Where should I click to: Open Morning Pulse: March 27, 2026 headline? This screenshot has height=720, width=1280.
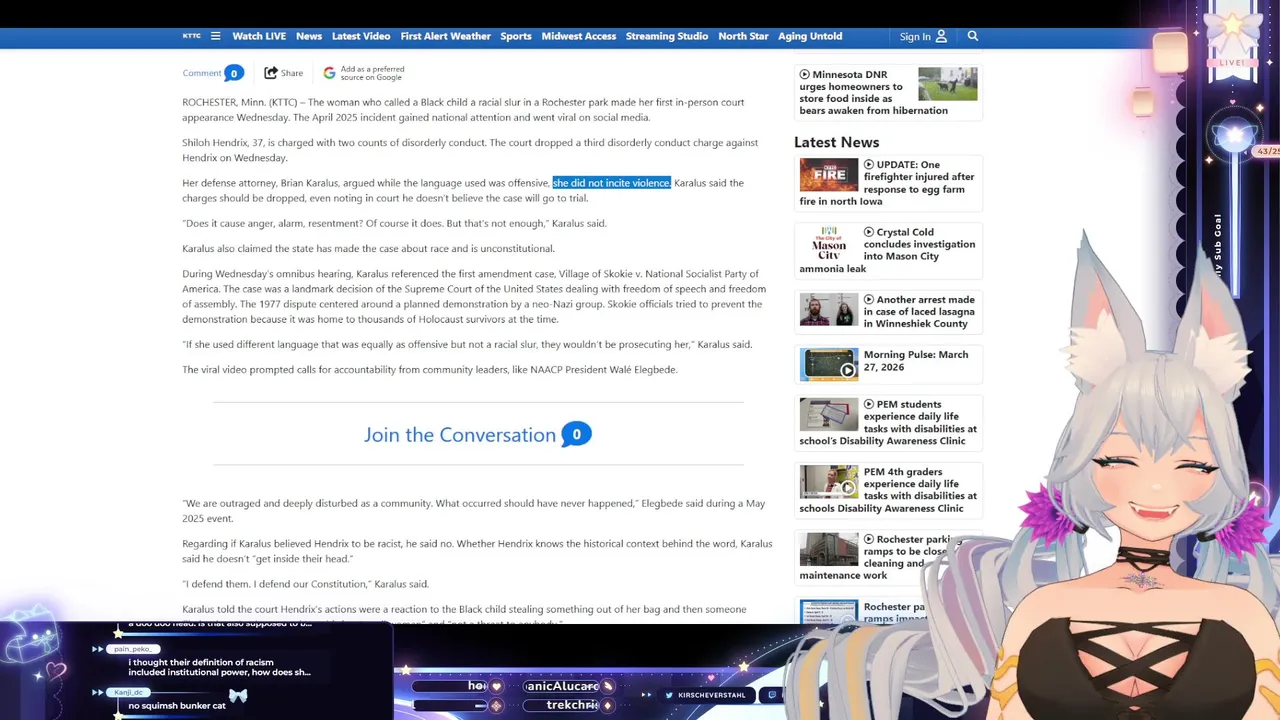(916, 361)
